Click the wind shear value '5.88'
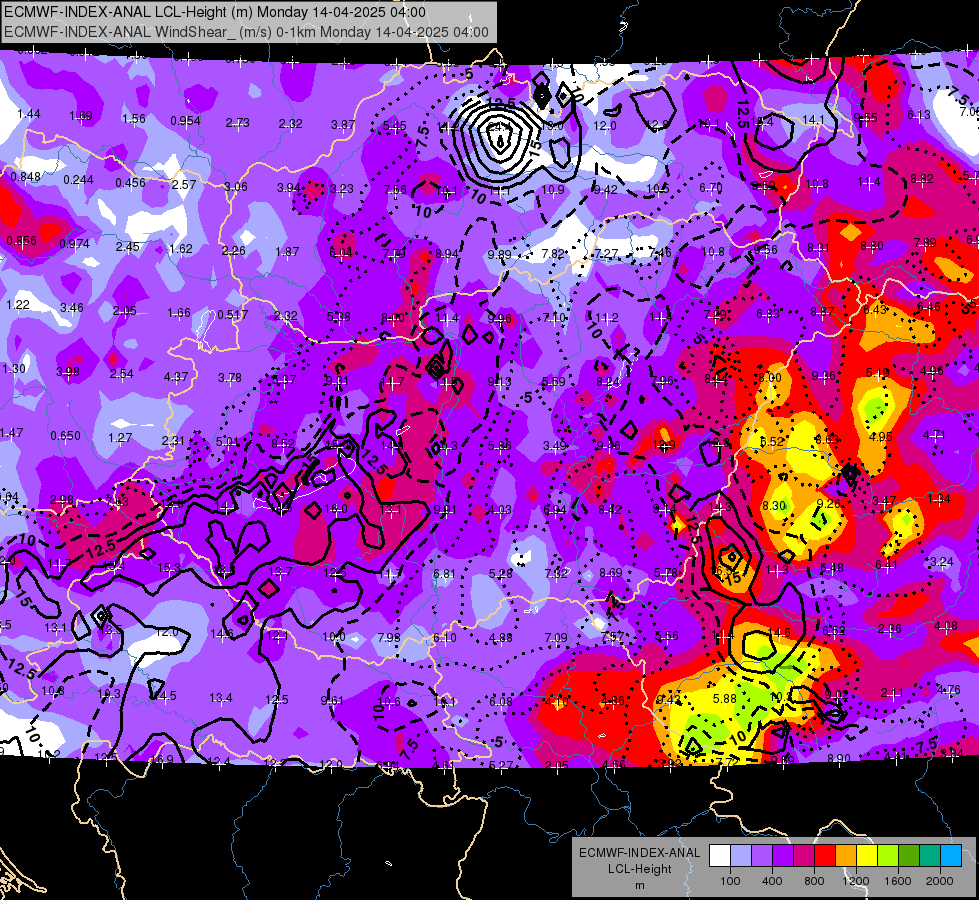 (724, 698)
